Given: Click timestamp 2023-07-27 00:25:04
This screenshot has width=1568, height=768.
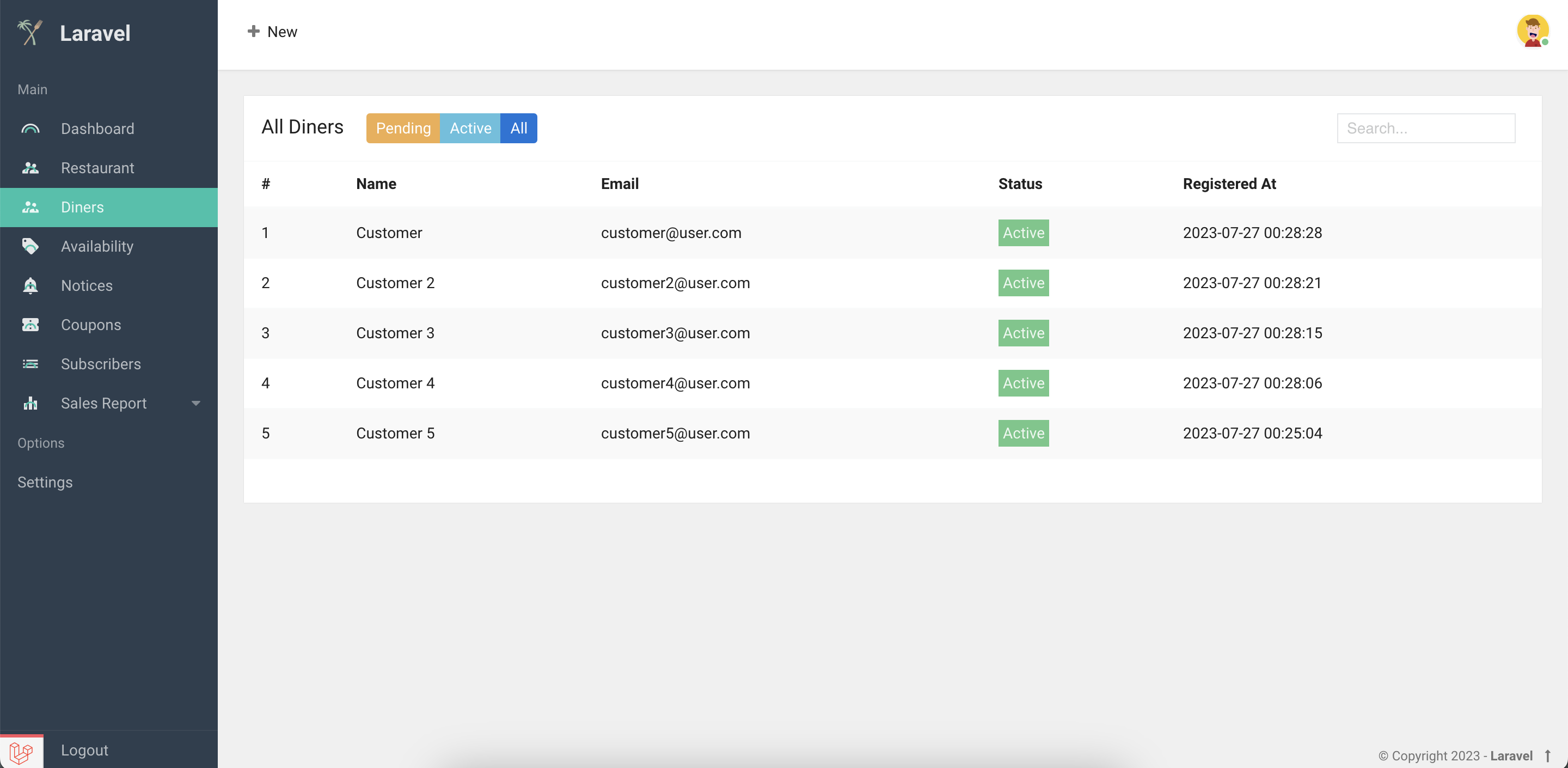Looking at the screenshot, I should [1253, 433].
